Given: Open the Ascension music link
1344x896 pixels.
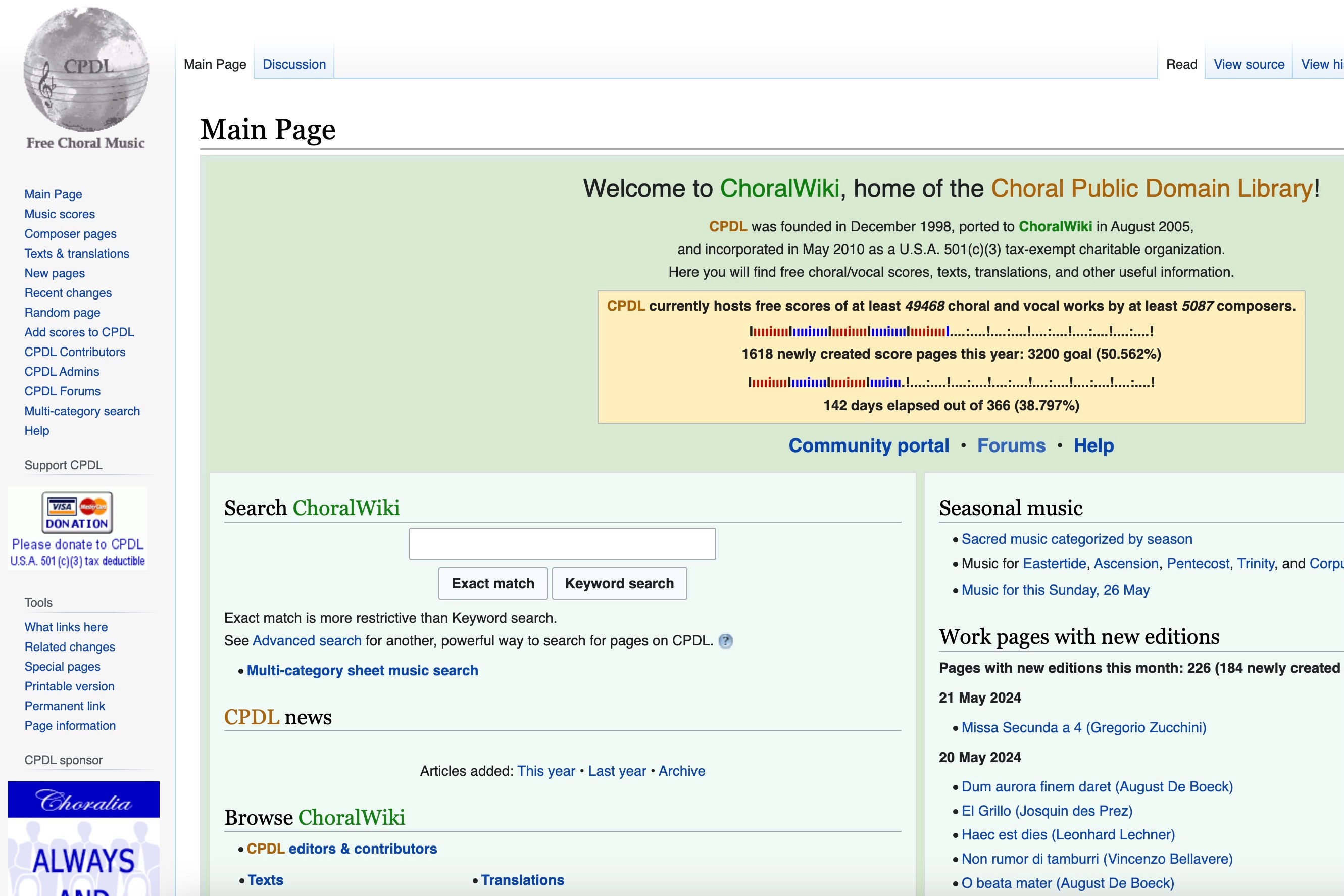Looking at the screenshot, I should coord(1126,564).
